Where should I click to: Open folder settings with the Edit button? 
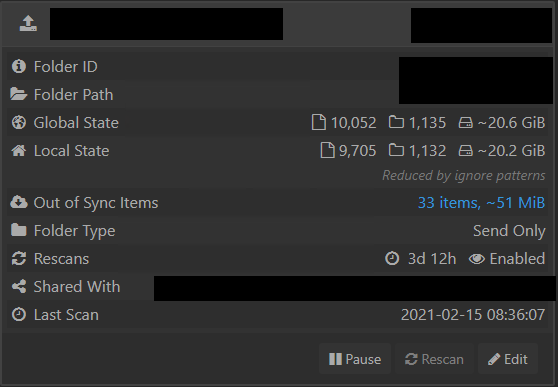click(x=508, y=359)
